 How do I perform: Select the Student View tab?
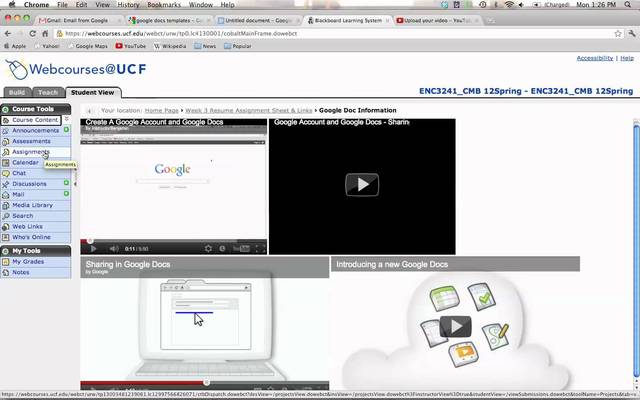click(93, 93)
